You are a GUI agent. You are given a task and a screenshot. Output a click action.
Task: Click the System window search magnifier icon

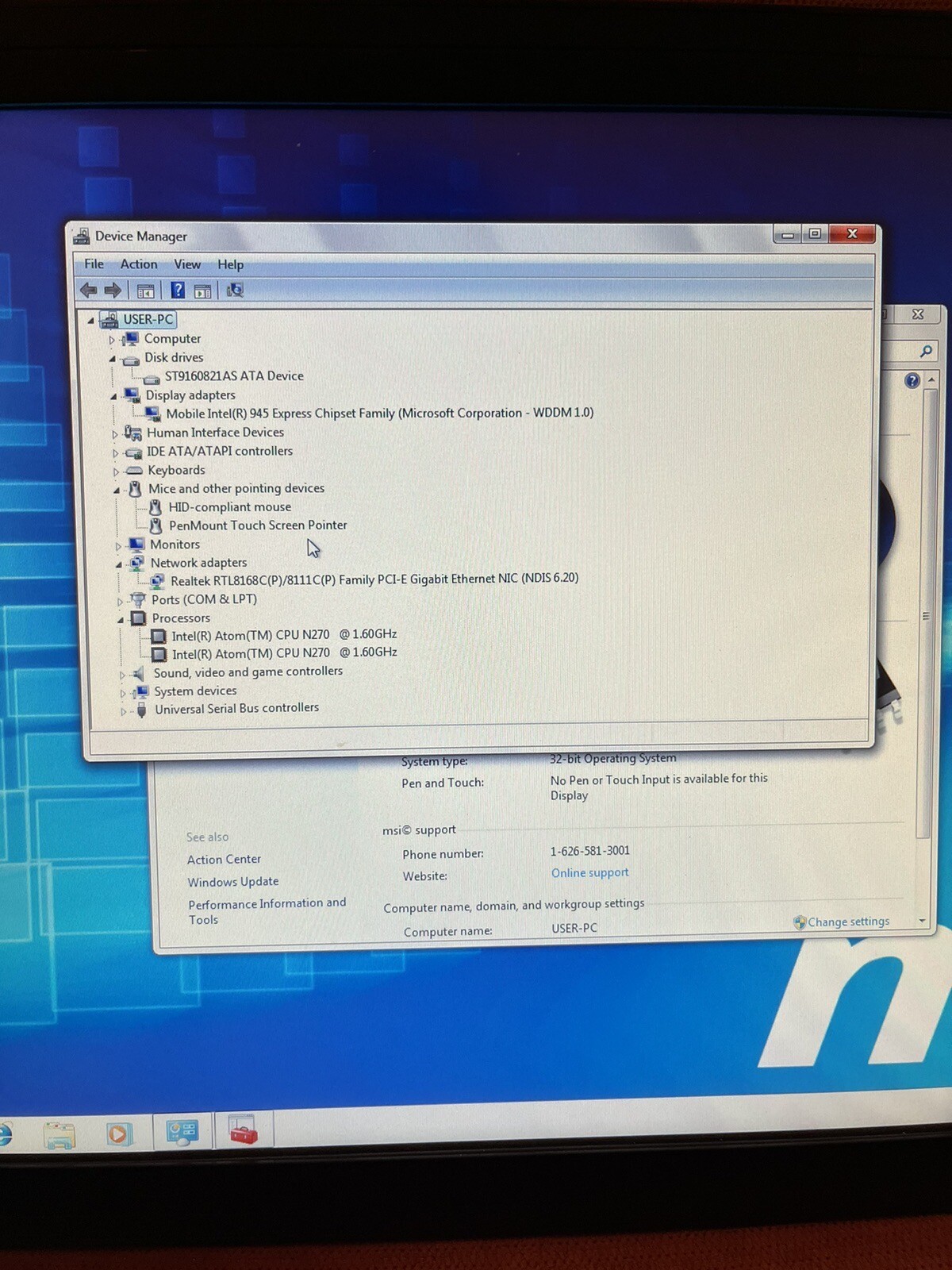point(926,351)
